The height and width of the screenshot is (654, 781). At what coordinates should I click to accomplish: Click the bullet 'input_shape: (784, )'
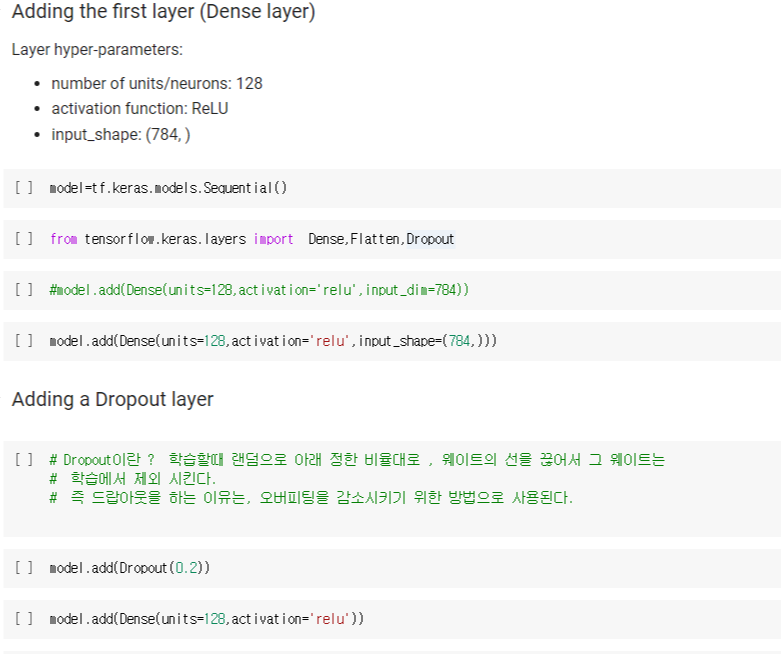(x=121, y=134)
